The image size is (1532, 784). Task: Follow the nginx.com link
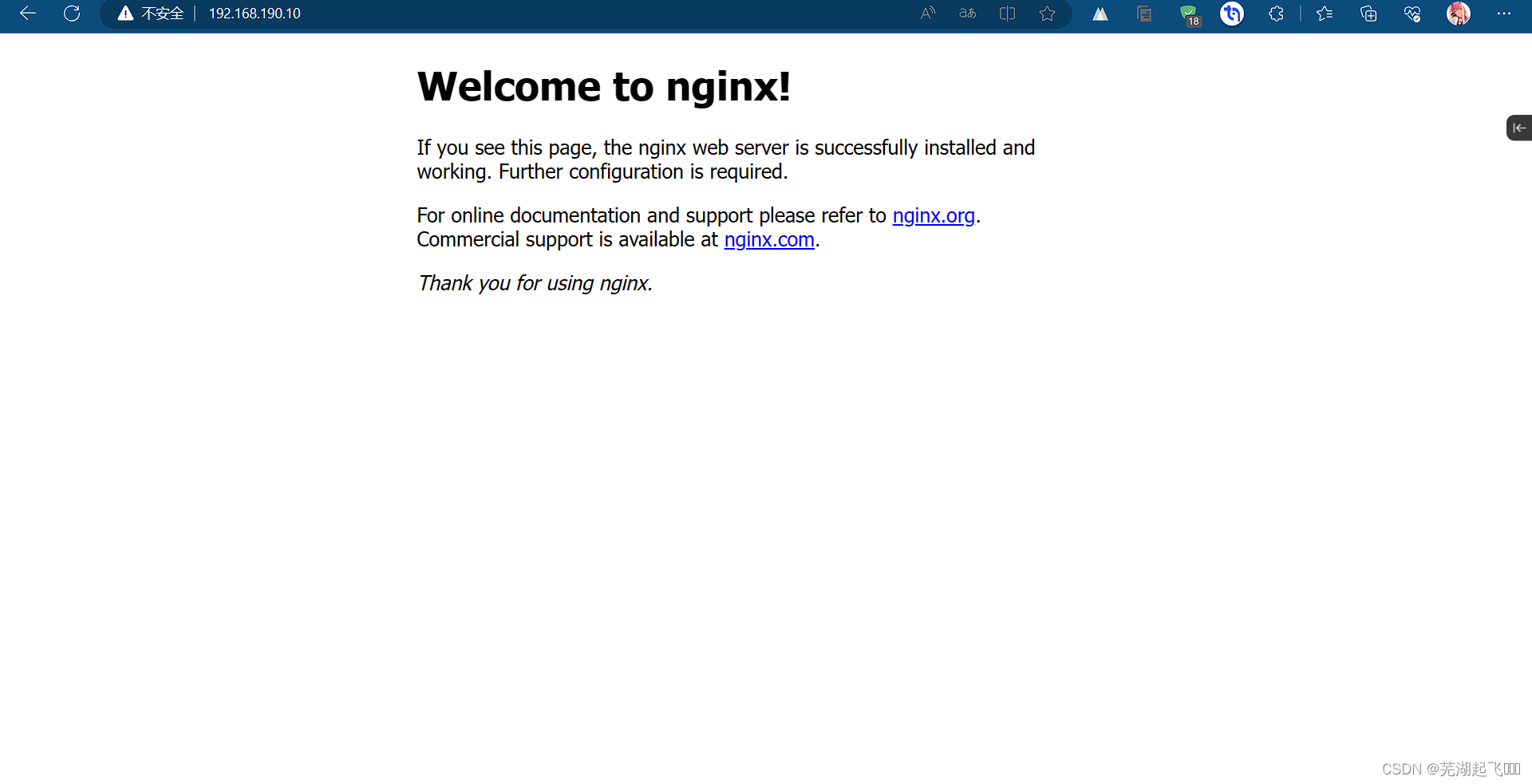click(769, 239)
